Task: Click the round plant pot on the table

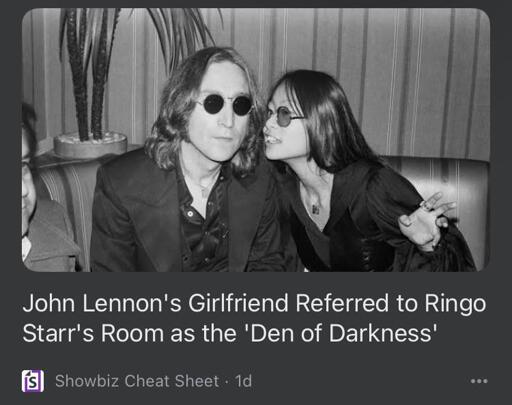Action: [x=91, y=145]
